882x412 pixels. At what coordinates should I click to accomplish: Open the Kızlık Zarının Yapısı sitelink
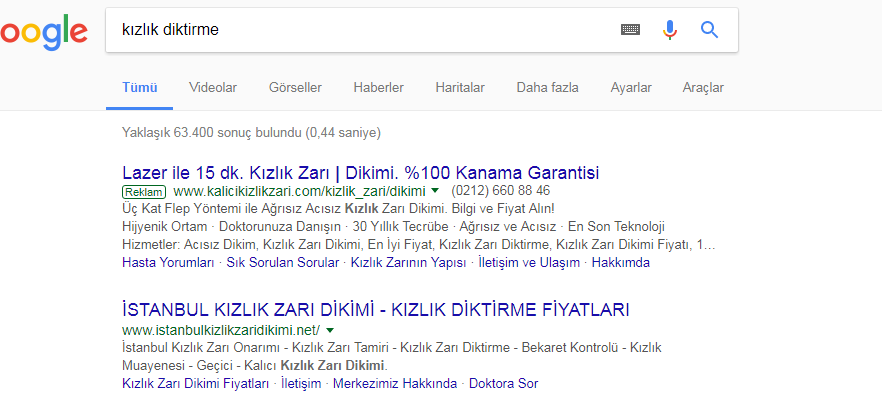coord(408,263)
